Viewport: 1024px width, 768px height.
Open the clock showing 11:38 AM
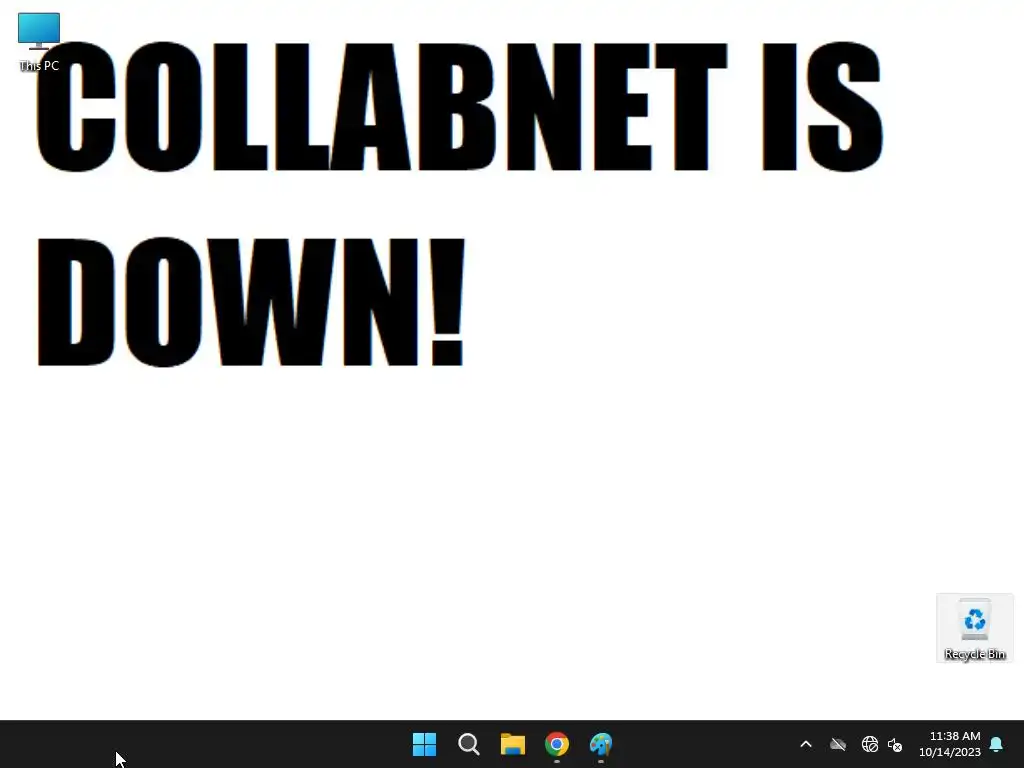point(950,744)
